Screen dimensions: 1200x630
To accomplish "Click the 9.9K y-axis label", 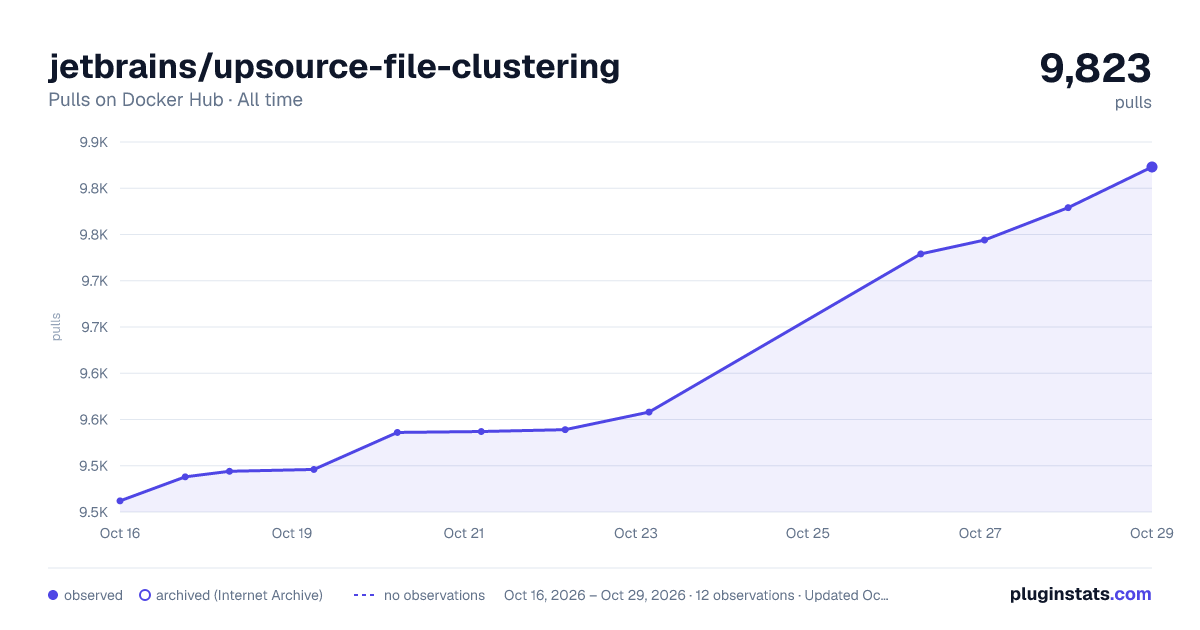I will tap(93, 142).
